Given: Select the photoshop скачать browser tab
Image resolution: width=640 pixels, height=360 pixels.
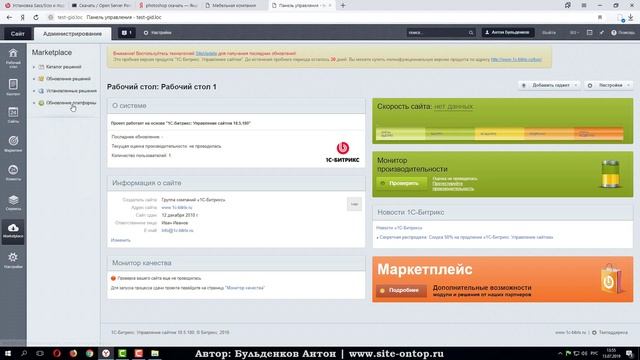Looking at the screenshot, I should [168, 5].
